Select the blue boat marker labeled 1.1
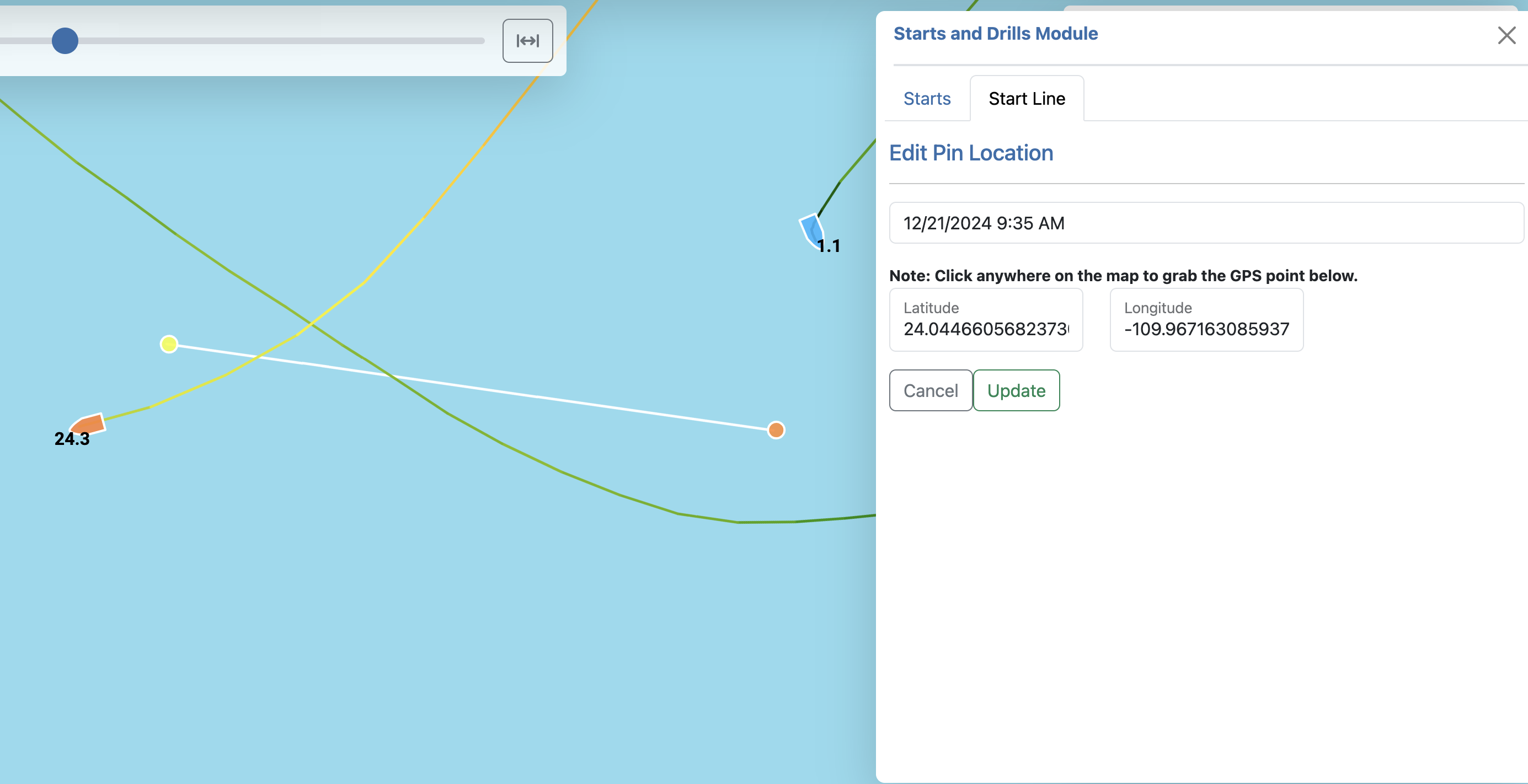1528x784 pixels. coord(811,229)
